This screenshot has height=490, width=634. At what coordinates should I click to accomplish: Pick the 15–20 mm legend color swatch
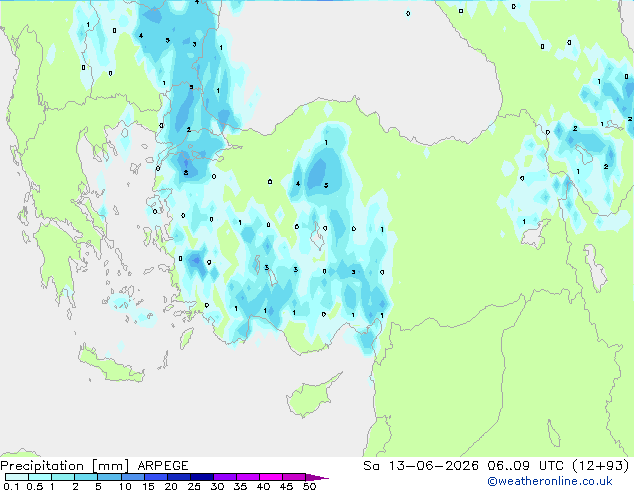[155, 477]
